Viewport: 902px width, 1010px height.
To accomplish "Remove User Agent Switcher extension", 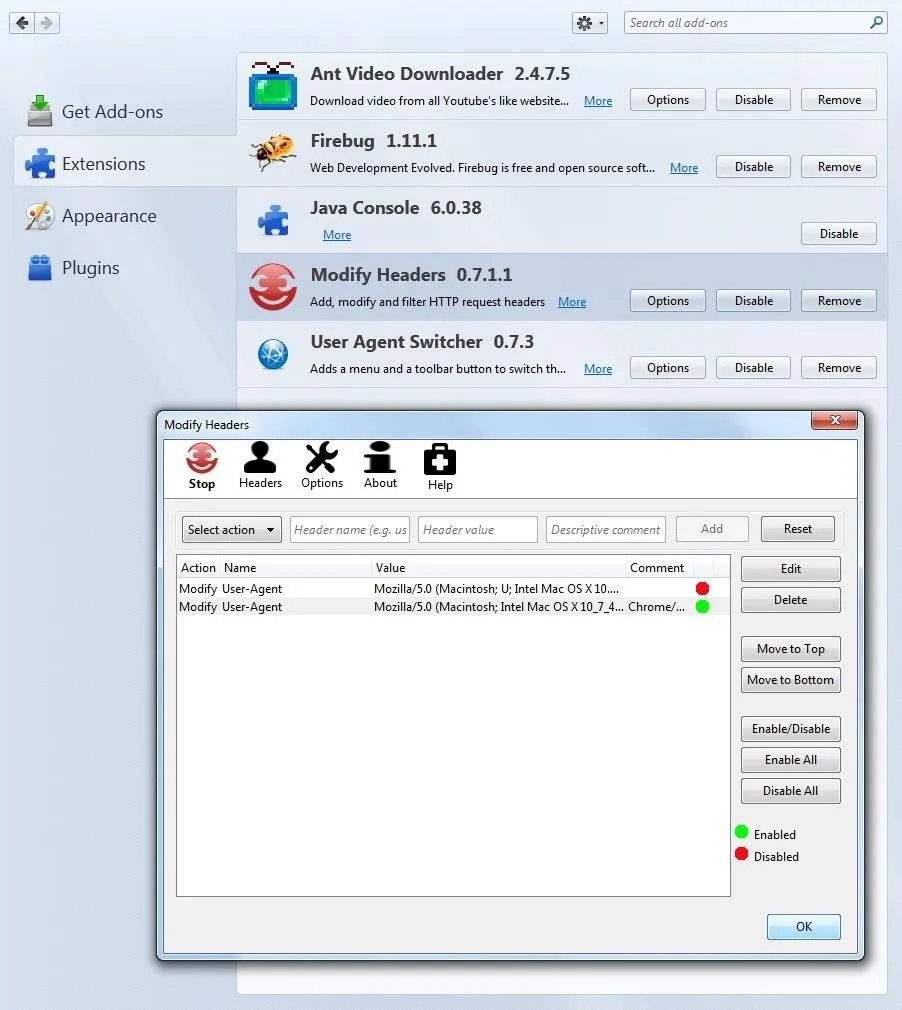I will pyautogui.click(x=839, y=368).
